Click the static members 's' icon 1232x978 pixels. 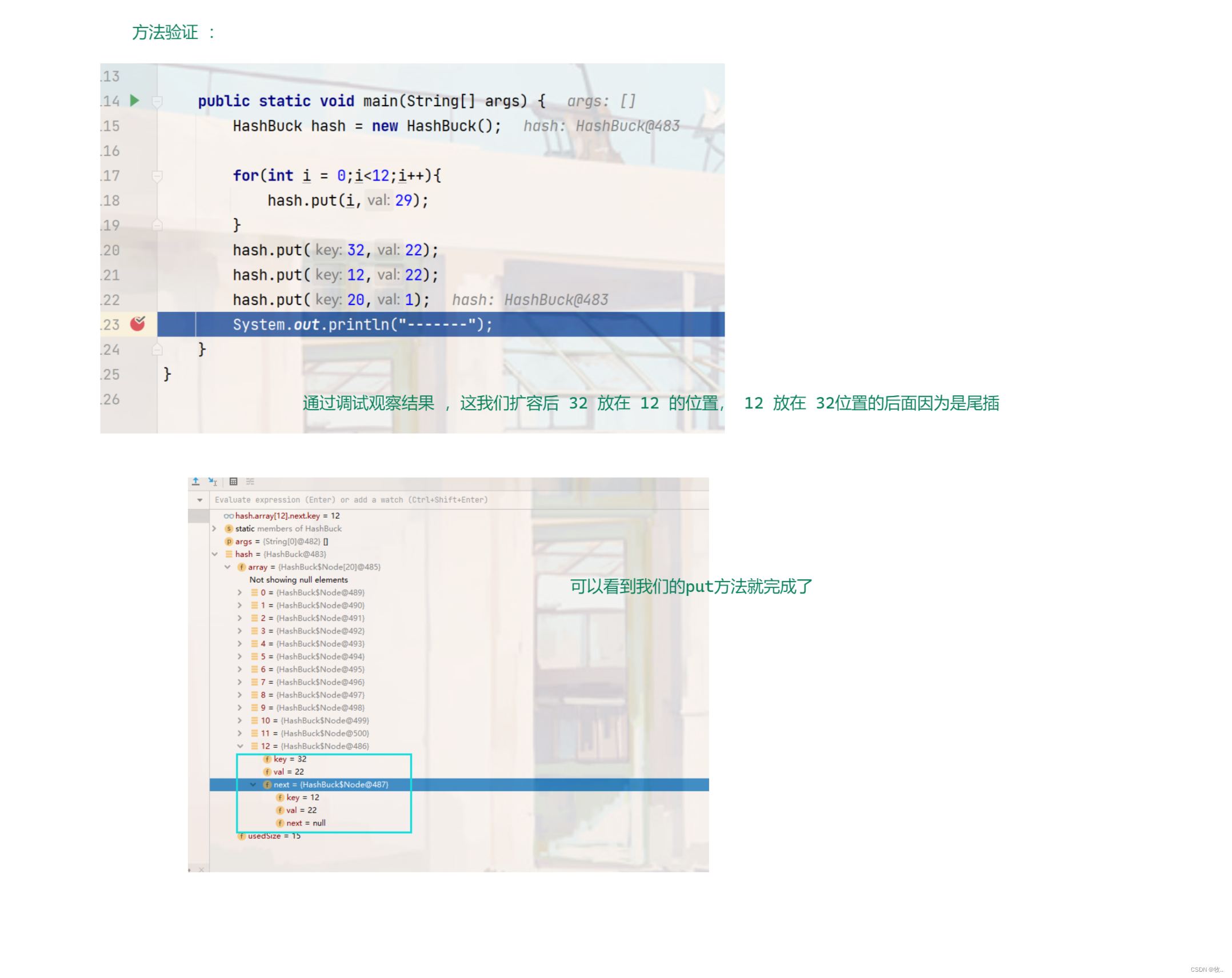[229, 528]
